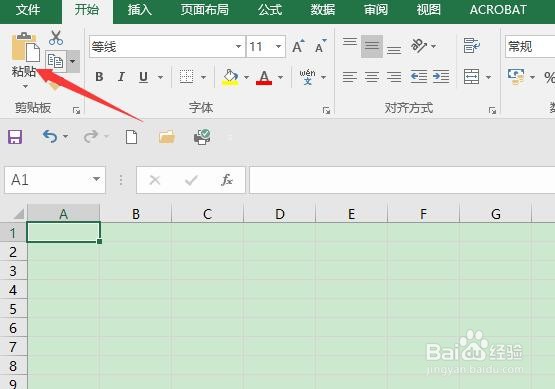
Task: Open fill color dropdown arrow
Action: 246,77
